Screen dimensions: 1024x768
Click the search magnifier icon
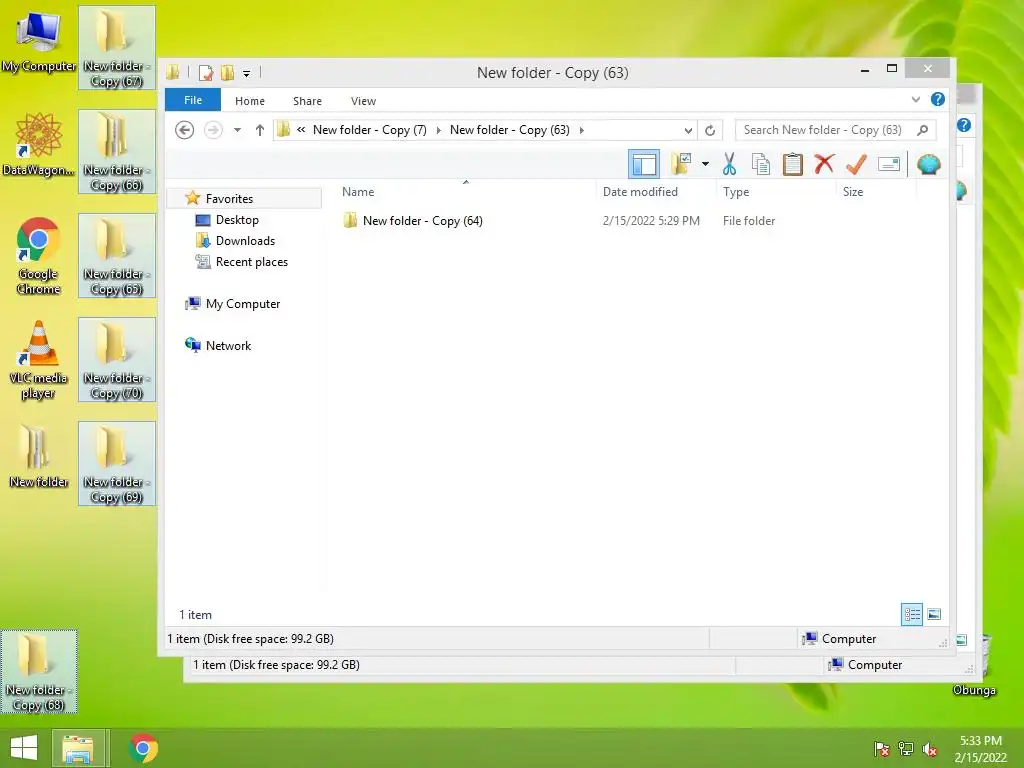[x=922, y=130]
